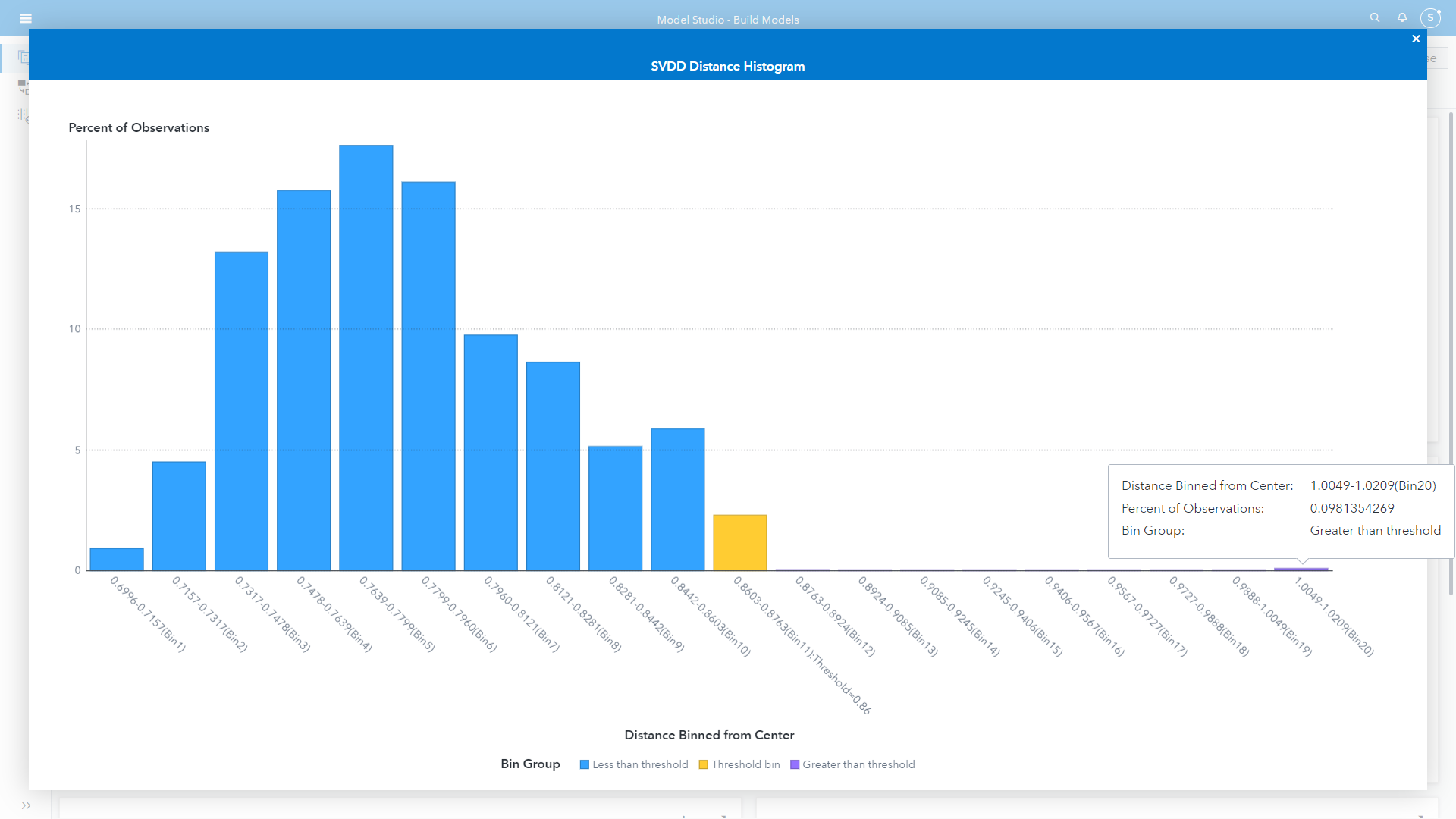Click the yellow threshold bin swatch in legend
This screenshot has width=1456, height=819.
(x=704, y=764)
